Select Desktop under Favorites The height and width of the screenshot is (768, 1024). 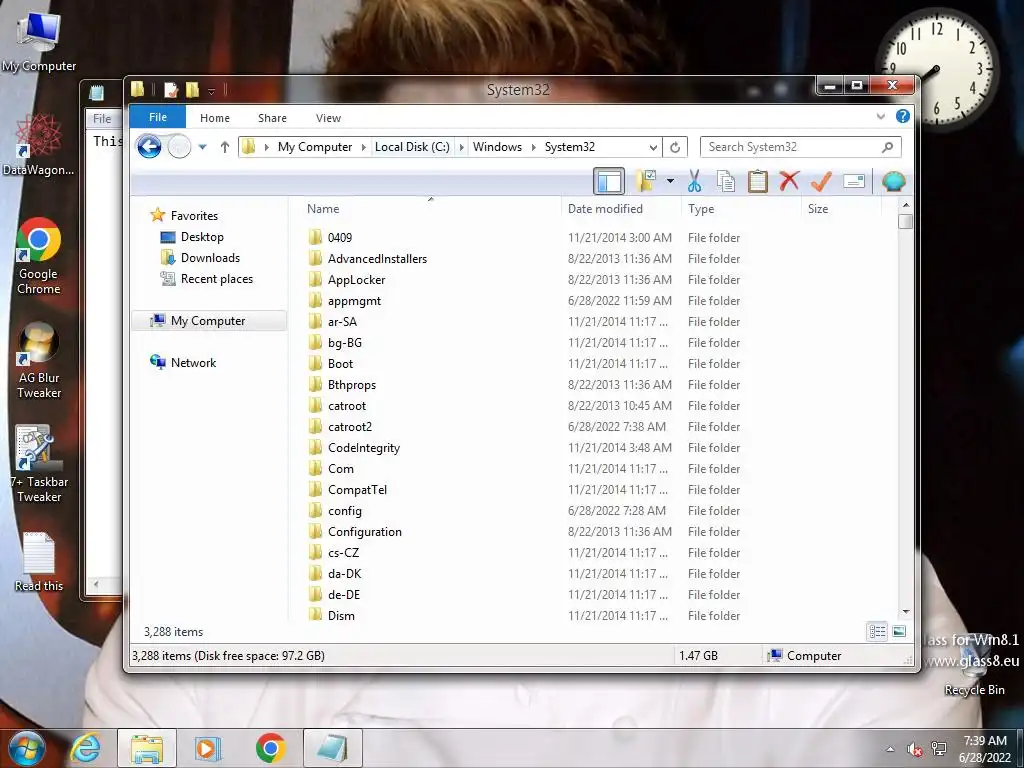coord(202,237)
